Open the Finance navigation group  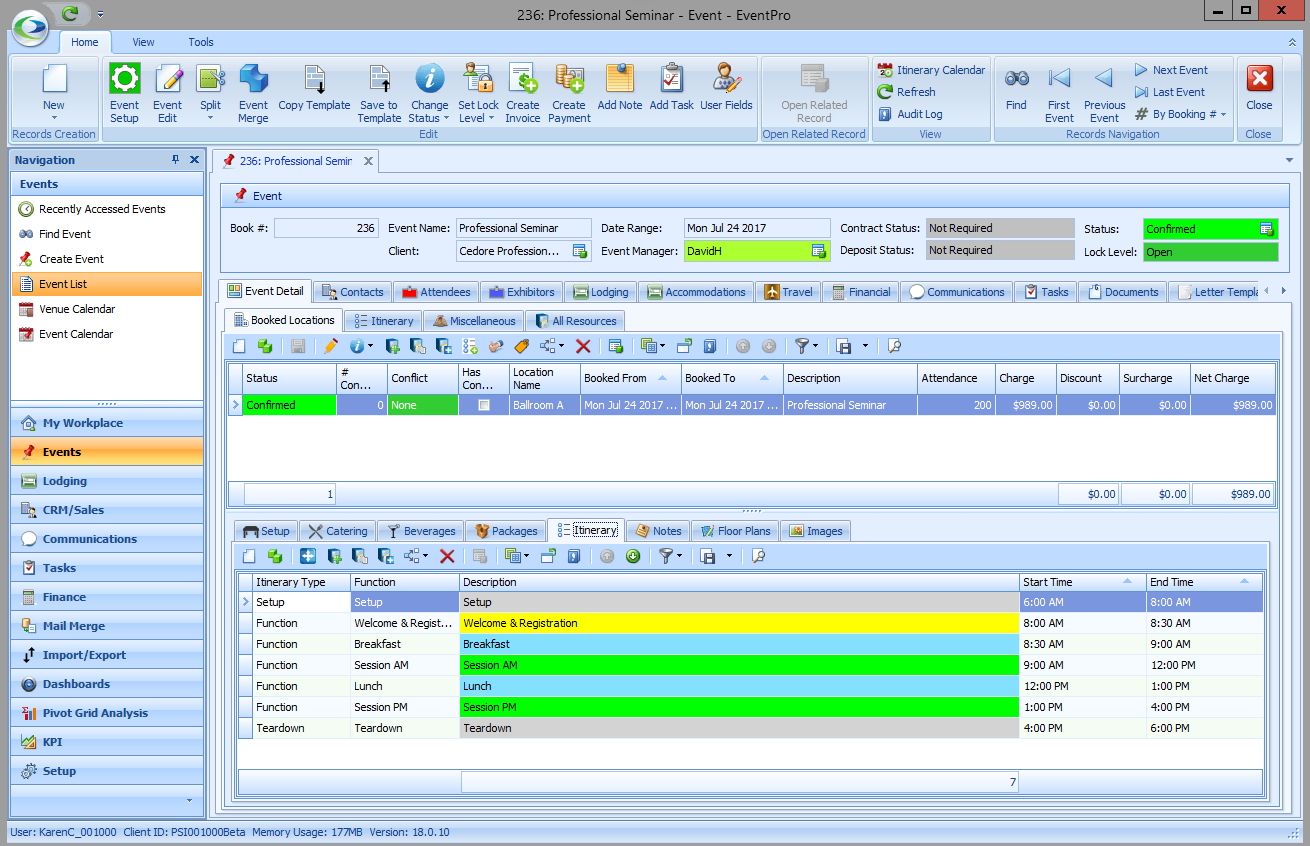[x=106, y=597]
